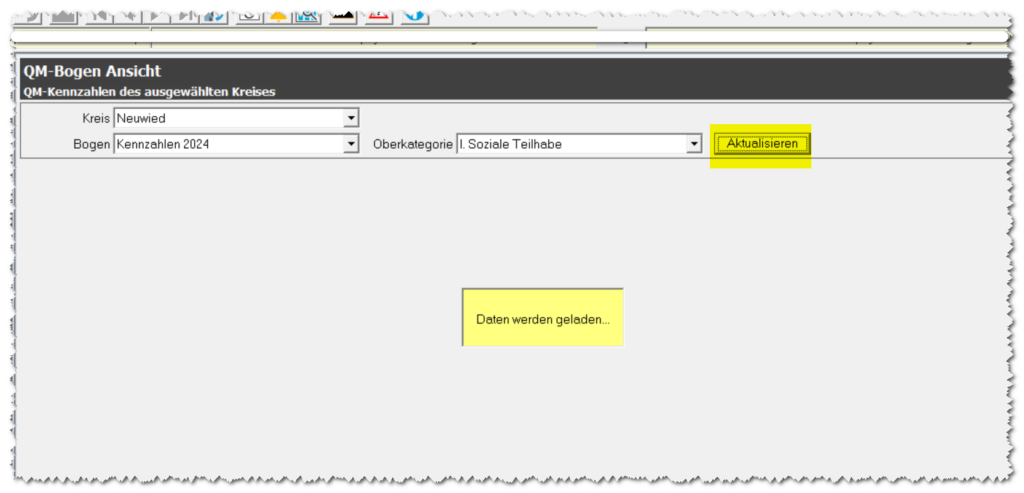Expand the Oberkategorie dropdown showing I. Soziale Teilhabe

pos(694,145)
